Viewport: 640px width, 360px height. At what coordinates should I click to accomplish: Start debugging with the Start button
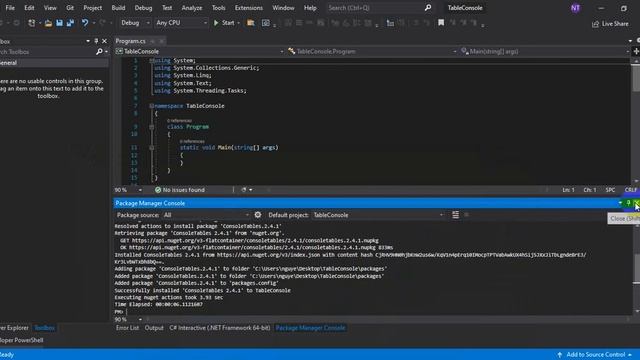pyautogui.click(x=224, y=23)
